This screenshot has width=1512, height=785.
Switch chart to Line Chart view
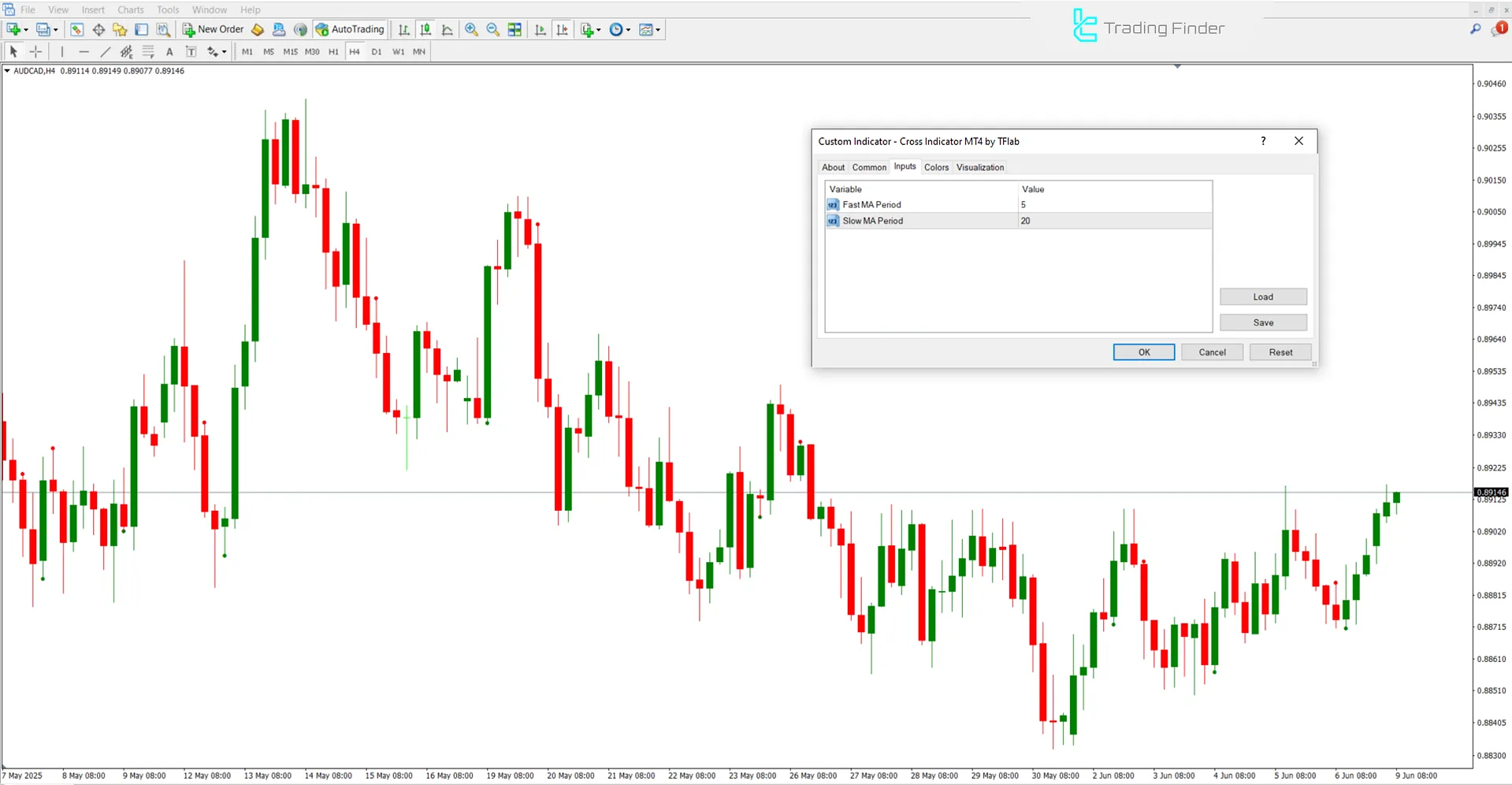[448, 29]
